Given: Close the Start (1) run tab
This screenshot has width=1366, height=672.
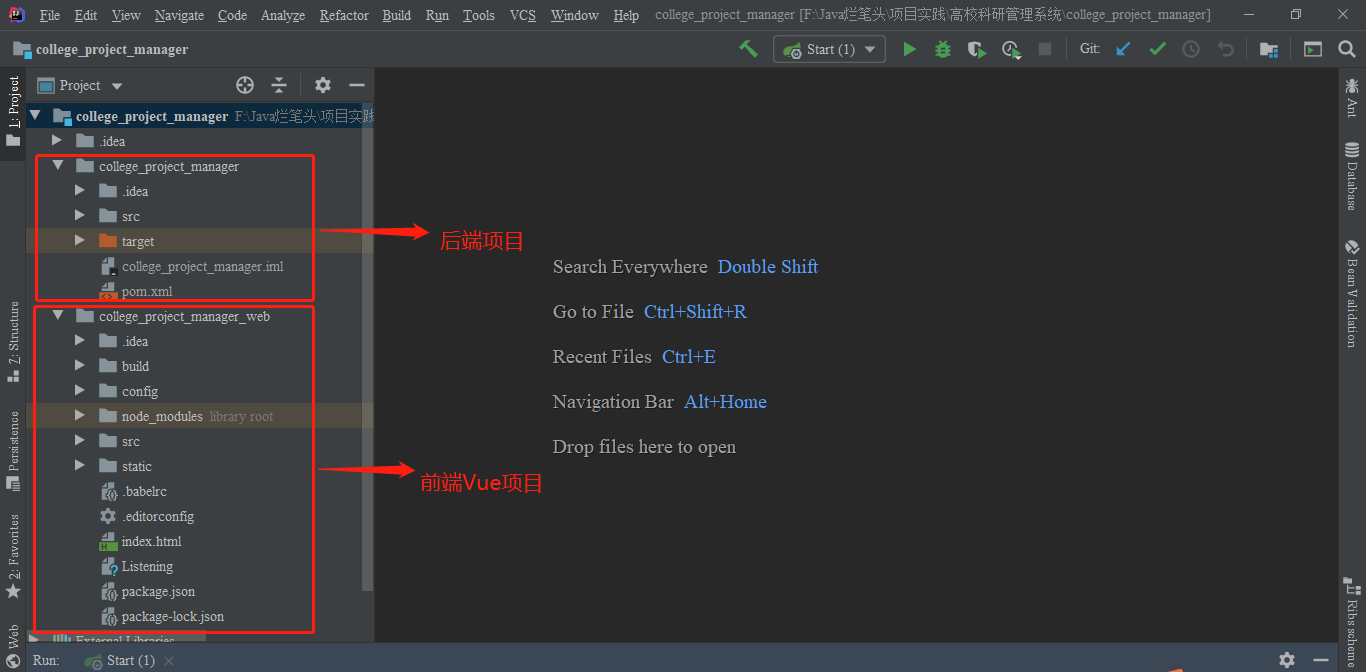Looking at the screenshot, I should click(169, 661).
